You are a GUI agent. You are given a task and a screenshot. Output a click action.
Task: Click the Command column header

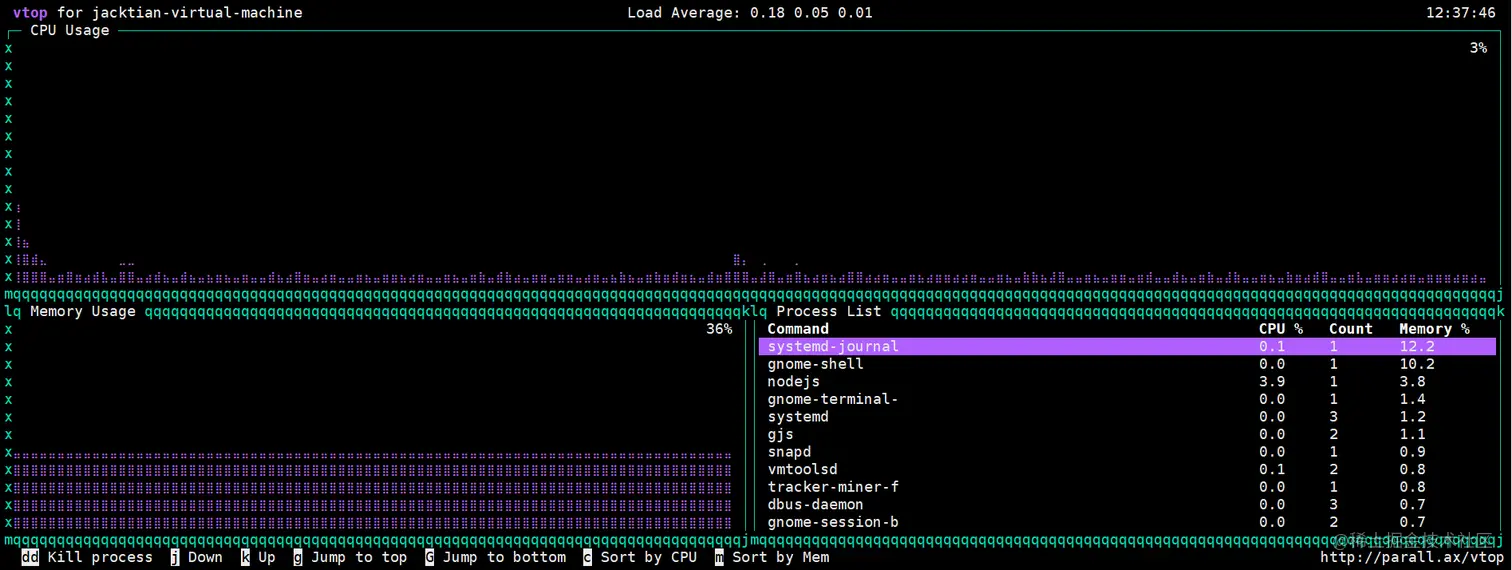click(798, 329)
